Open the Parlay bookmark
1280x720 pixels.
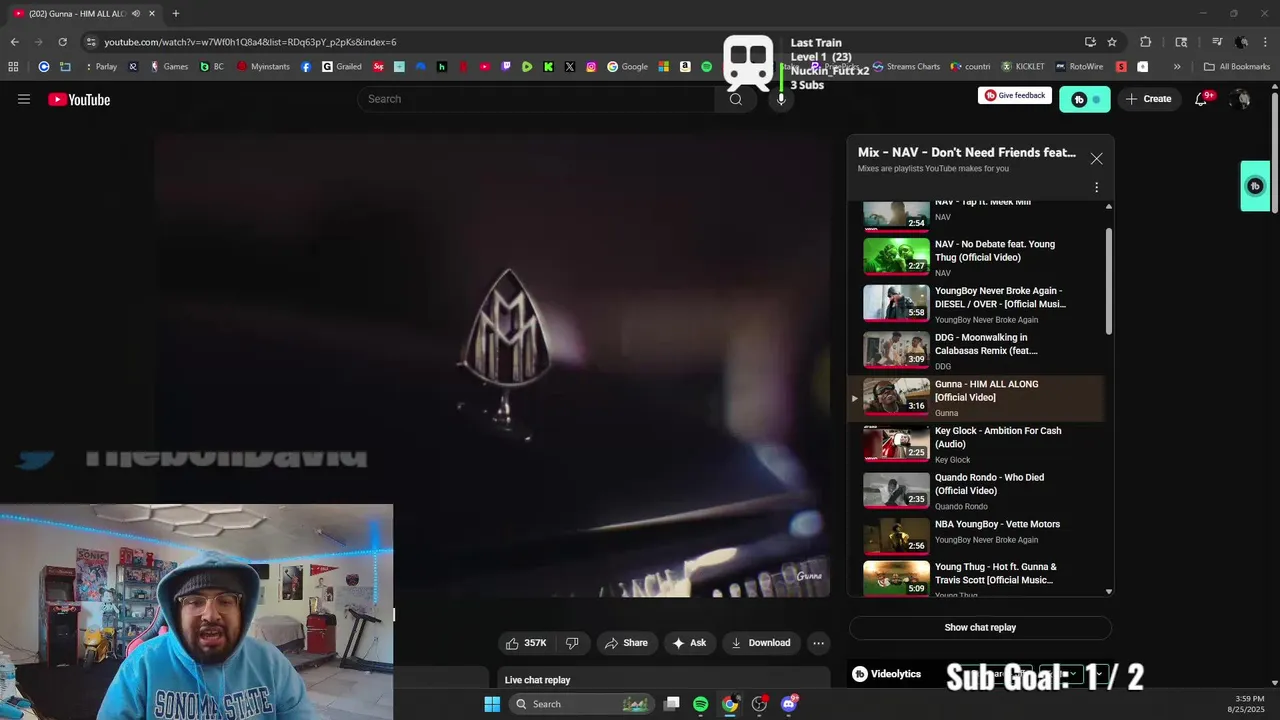point(100,67)
